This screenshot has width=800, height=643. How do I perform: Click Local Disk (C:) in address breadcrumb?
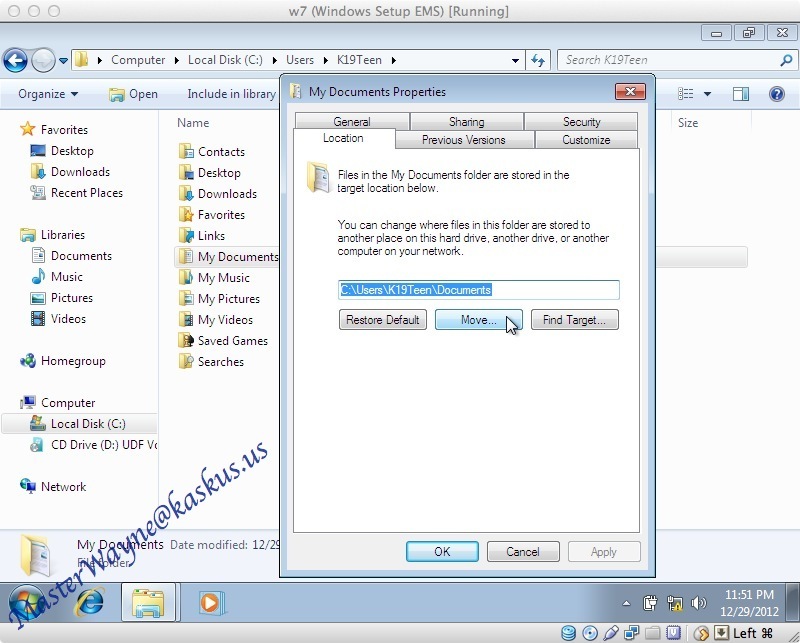[226, 60]
